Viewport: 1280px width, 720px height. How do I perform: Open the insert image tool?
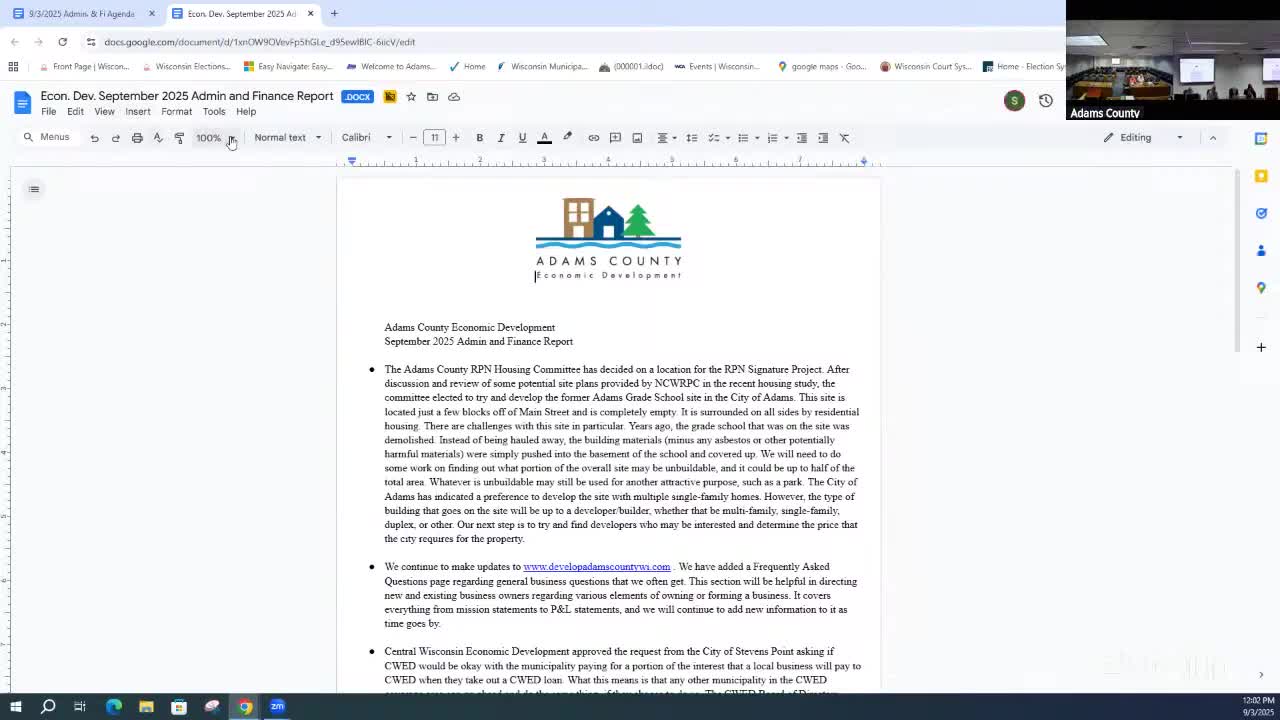tap(637, 137)
